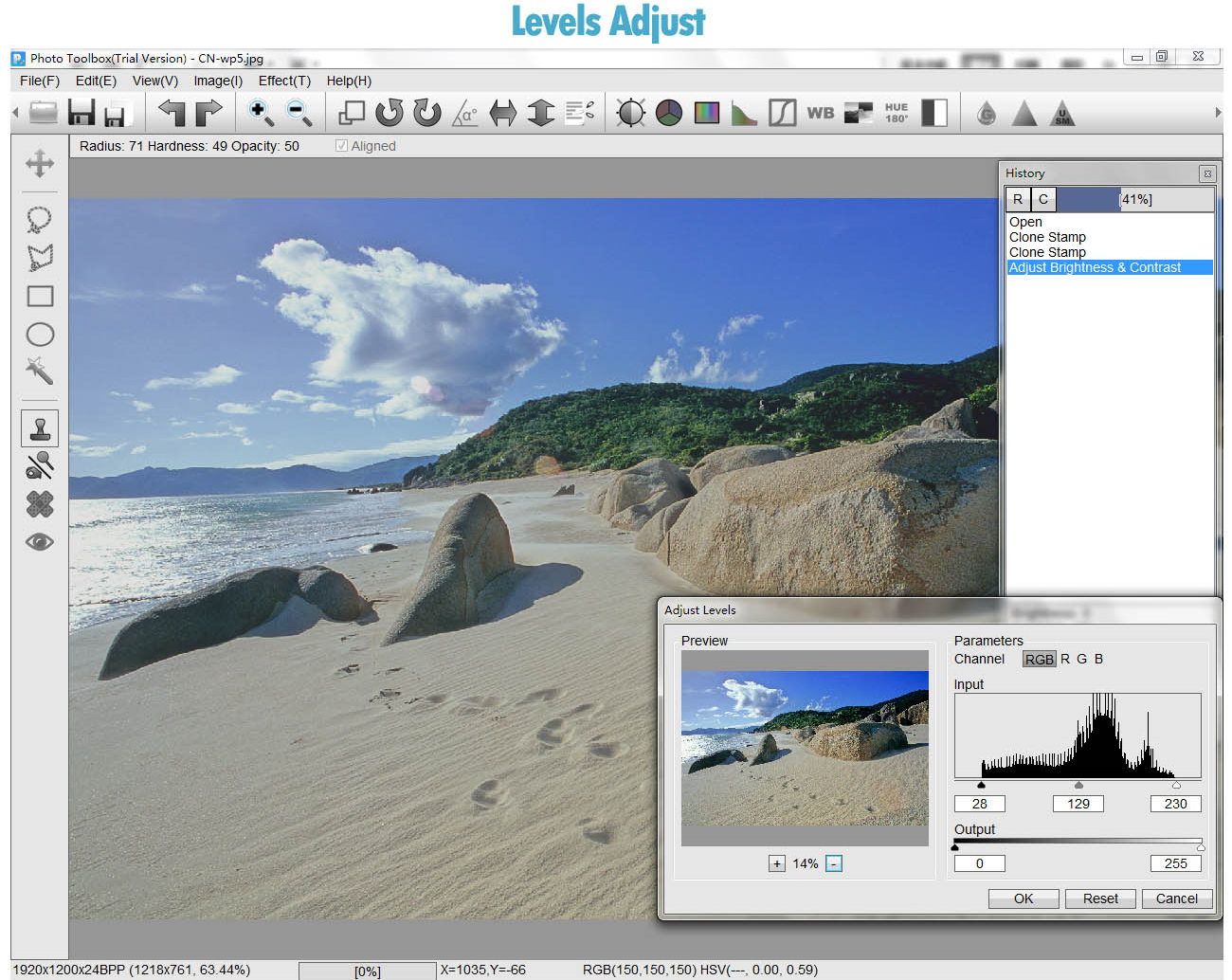Expand toolbar with right overflow arrow
Viewport: 1232px width, 980px height.
pos(1218,113)
